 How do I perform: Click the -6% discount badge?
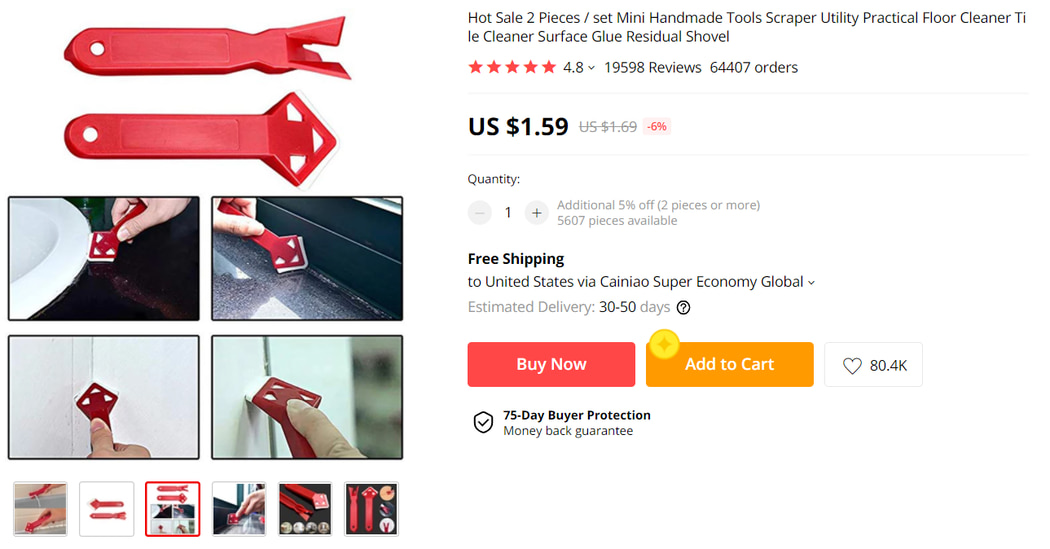click(656, 127)
